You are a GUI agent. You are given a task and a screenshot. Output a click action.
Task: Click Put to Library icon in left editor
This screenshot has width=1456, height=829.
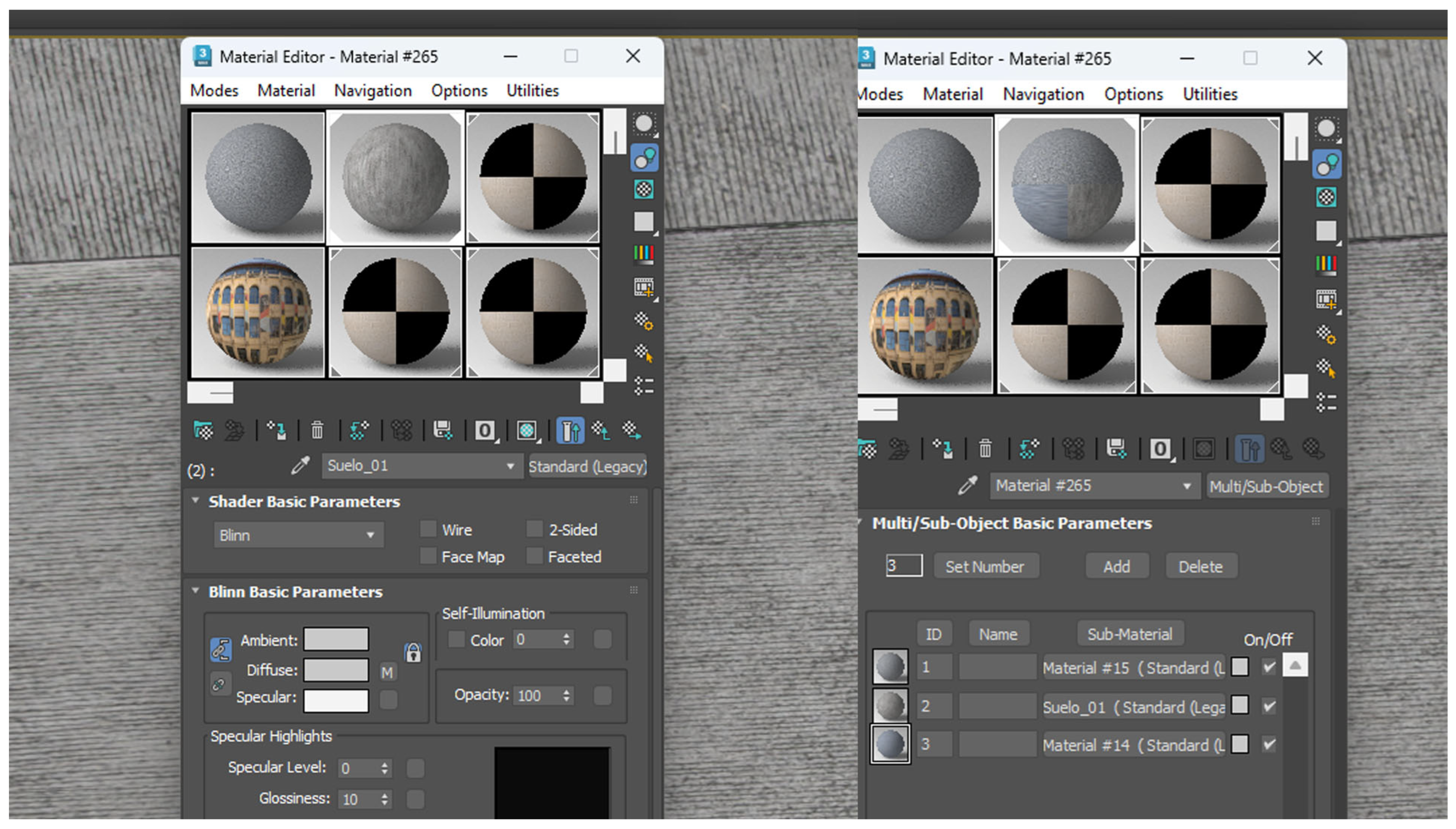tap(442, 430)
